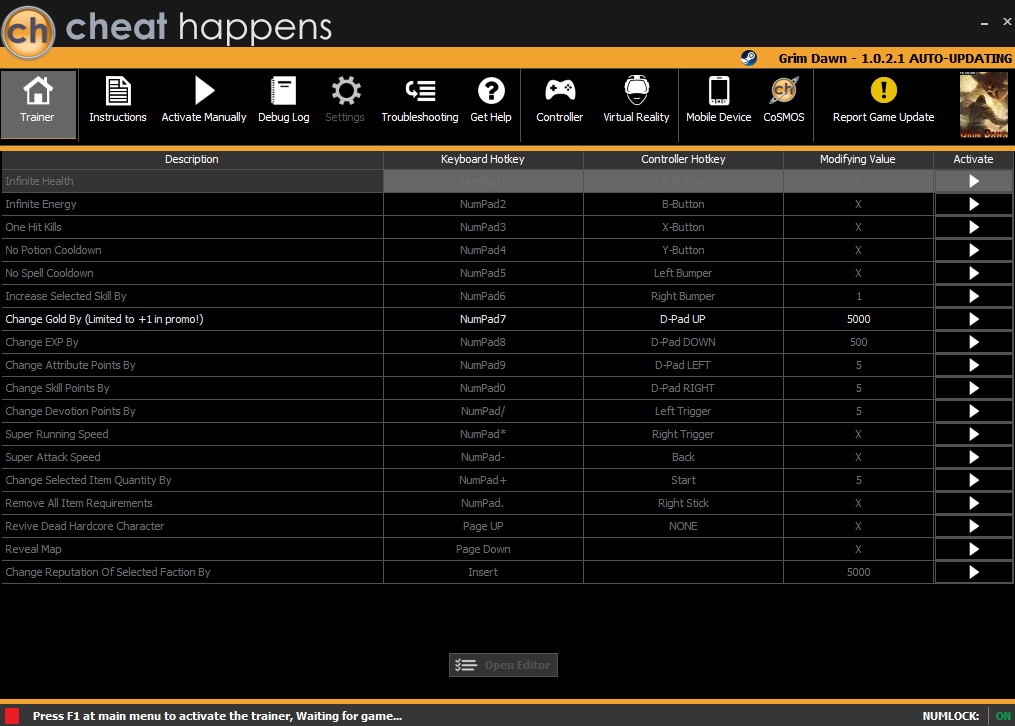The height and width of the screenshot is (726, 1015).
Task: Activate Change Skill Points By cheat
Action: [x=974, y=388]
